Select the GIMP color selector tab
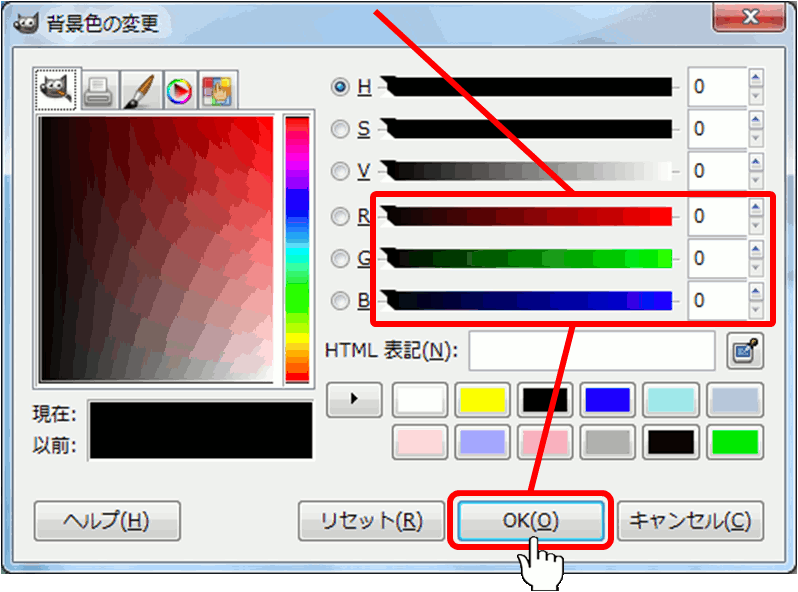Image resolution: width=798 pixels, height=592 pixels. [x=58, y=91]
